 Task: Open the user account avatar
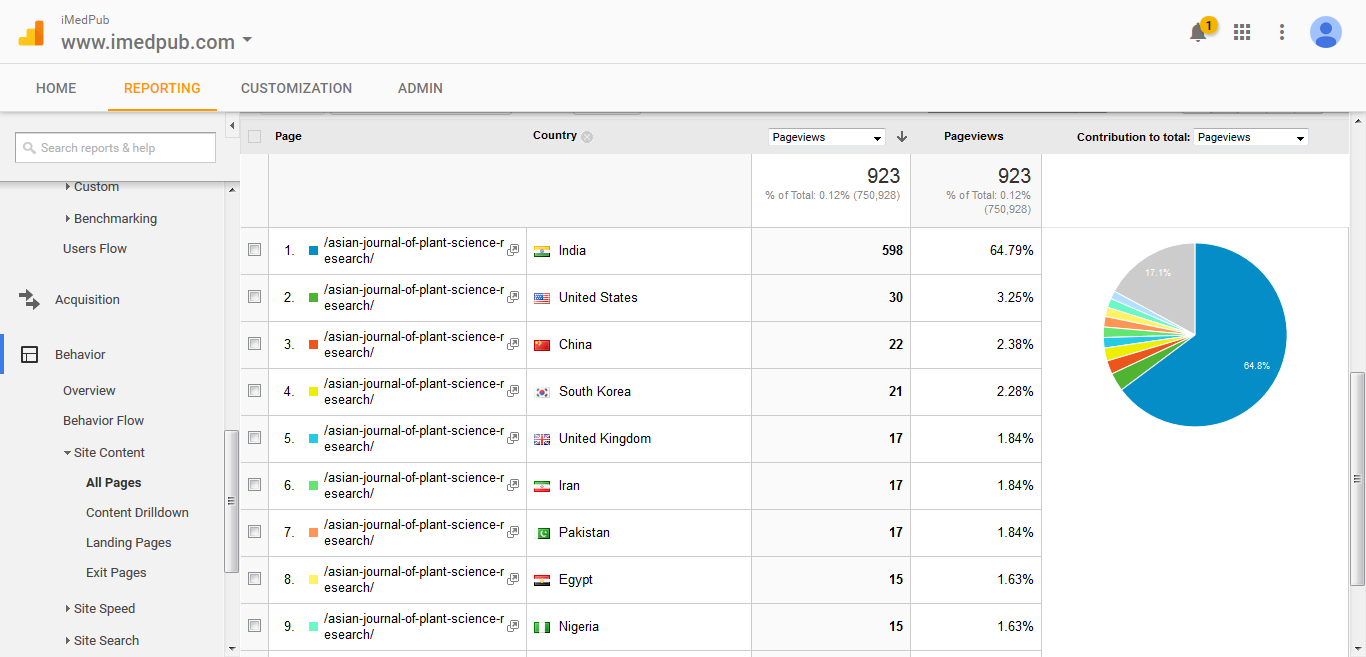pyautogui.click(x=1326, y=32)
